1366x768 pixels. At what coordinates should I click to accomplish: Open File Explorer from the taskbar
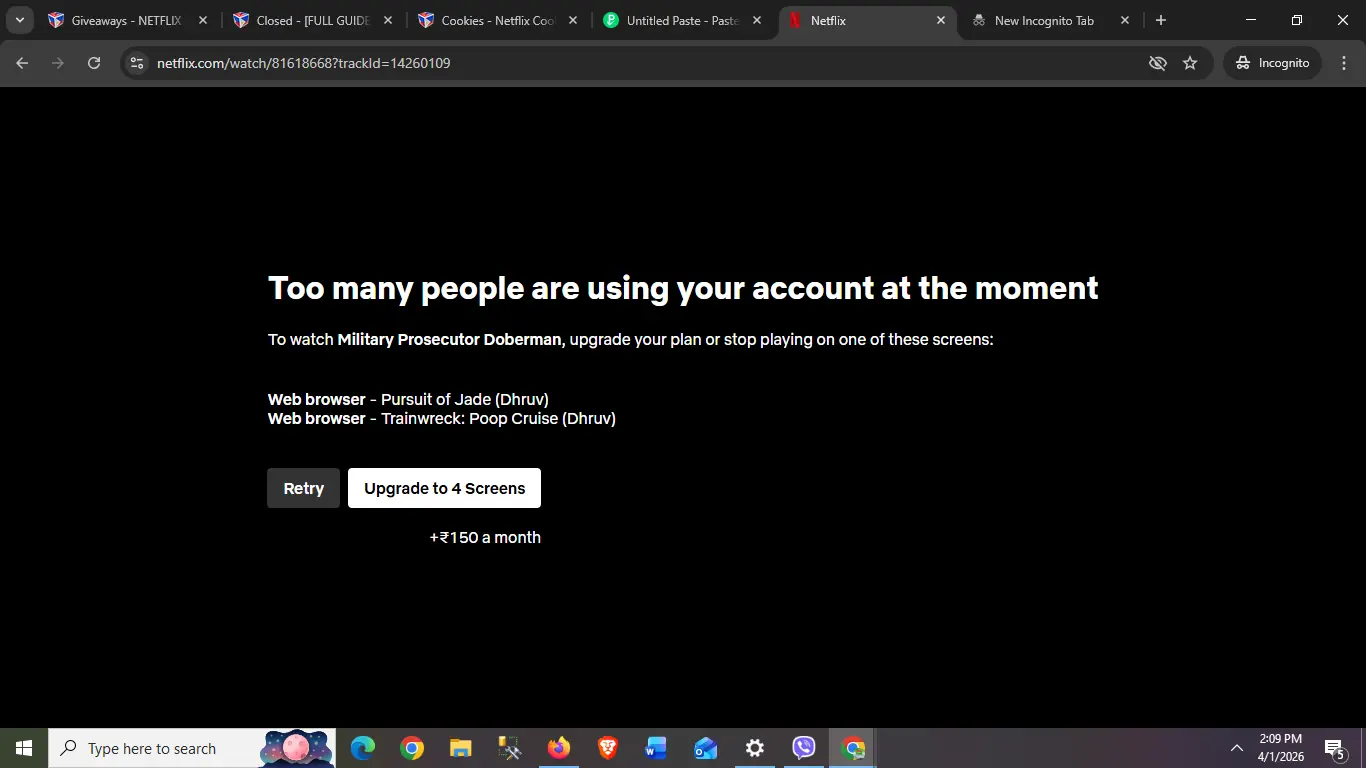(x=460, y=748)
